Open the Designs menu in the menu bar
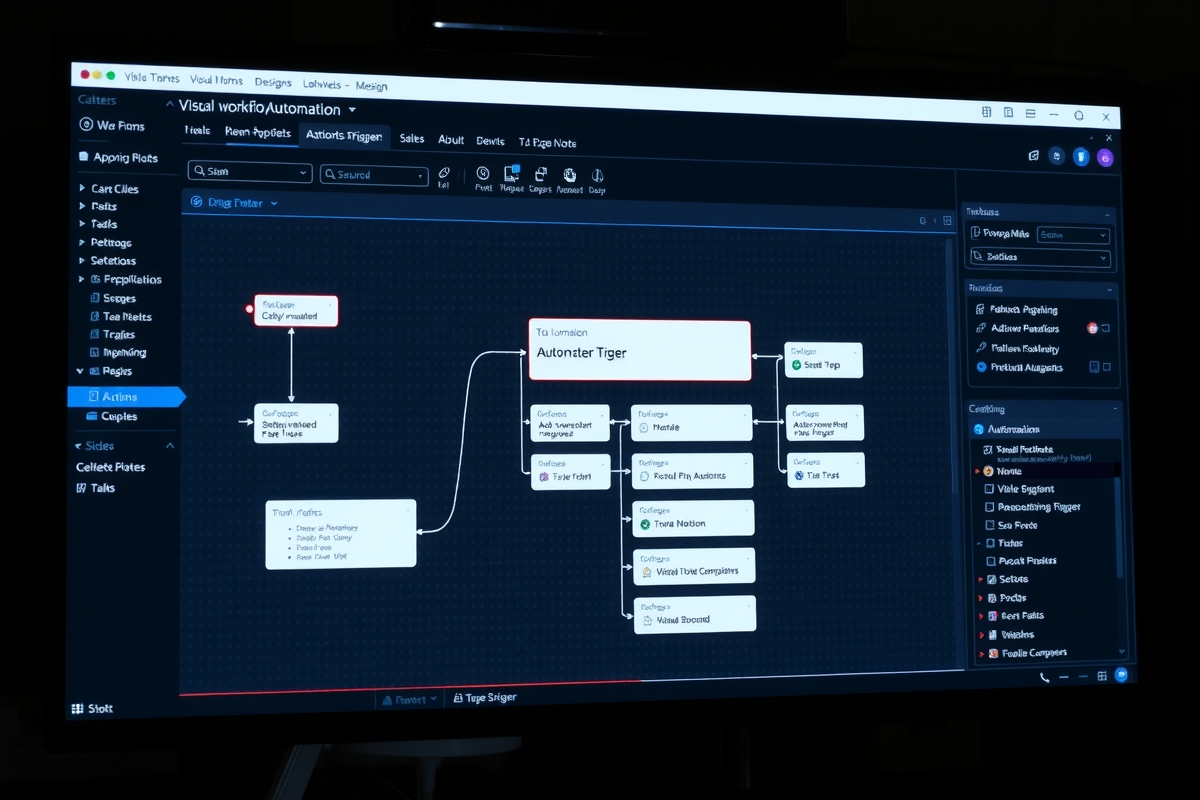Screen dimensions: 1200x800 (x=273, y=82)
